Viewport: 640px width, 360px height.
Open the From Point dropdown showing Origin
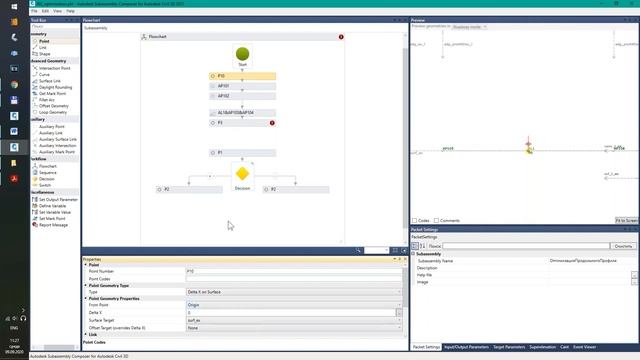coord(293,305)
